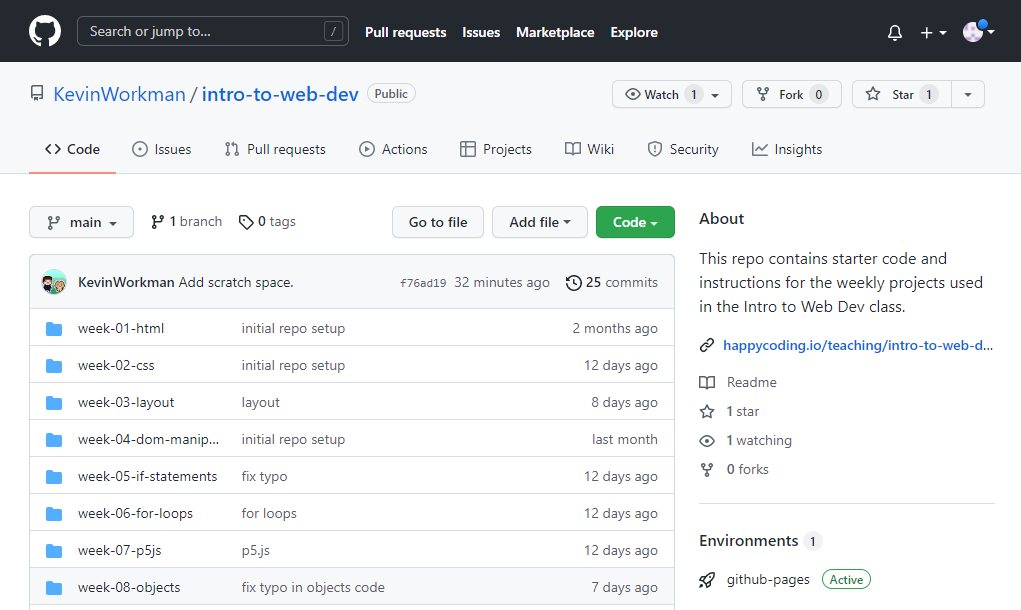Image resolution: width=1021 pixels, height=610 pixels.
Task: Open the week-05-if-statements folder
Action: (x=148, y=477)
